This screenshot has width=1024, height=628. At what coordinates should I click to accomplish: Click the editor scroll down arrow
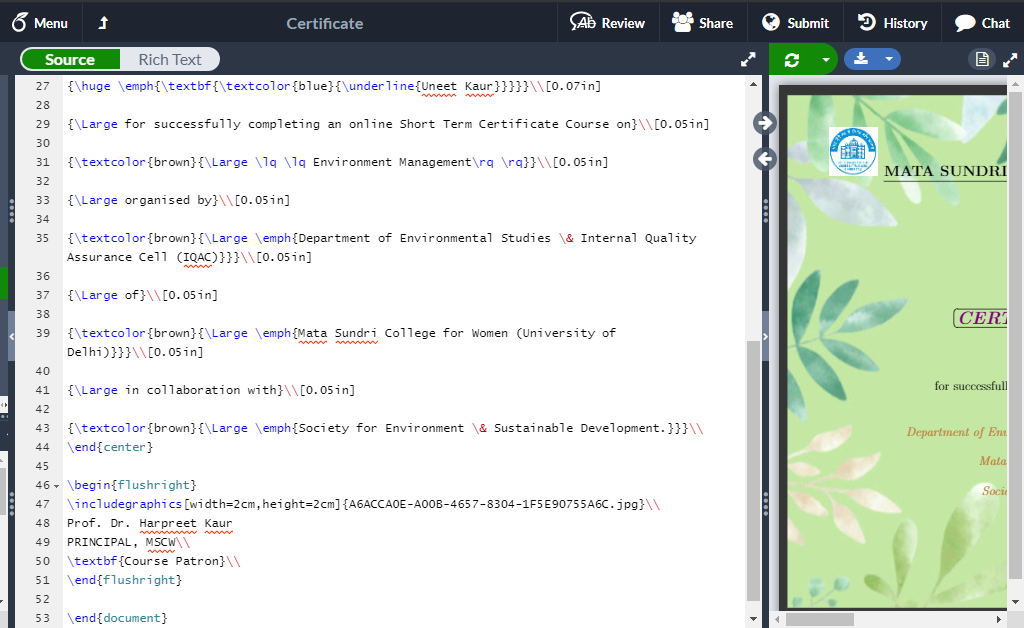pyautogui.click(x=753, y=619)
